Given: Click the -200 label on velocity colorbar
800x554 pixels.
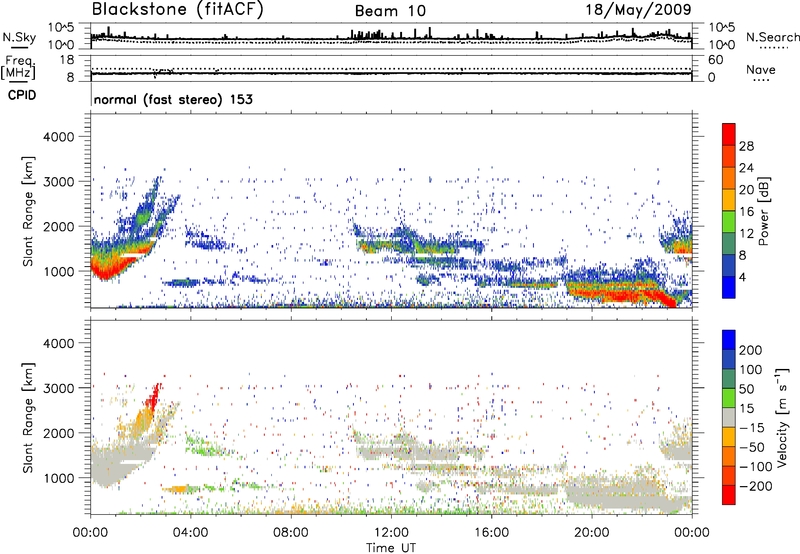Looking at the screenshot, I should [756, 486].
